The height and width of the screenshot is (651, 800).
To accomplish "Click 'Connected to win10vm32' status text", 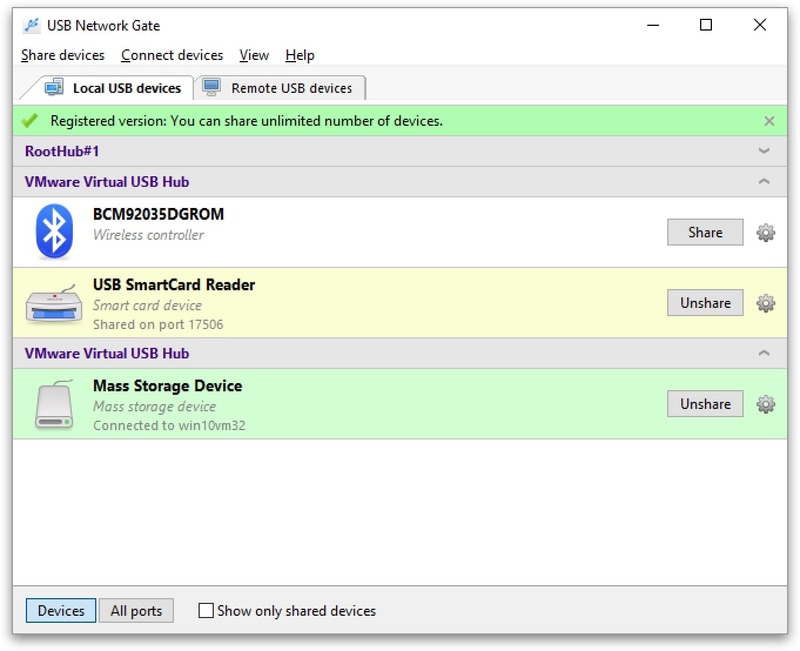I will (x=169, y=425).
